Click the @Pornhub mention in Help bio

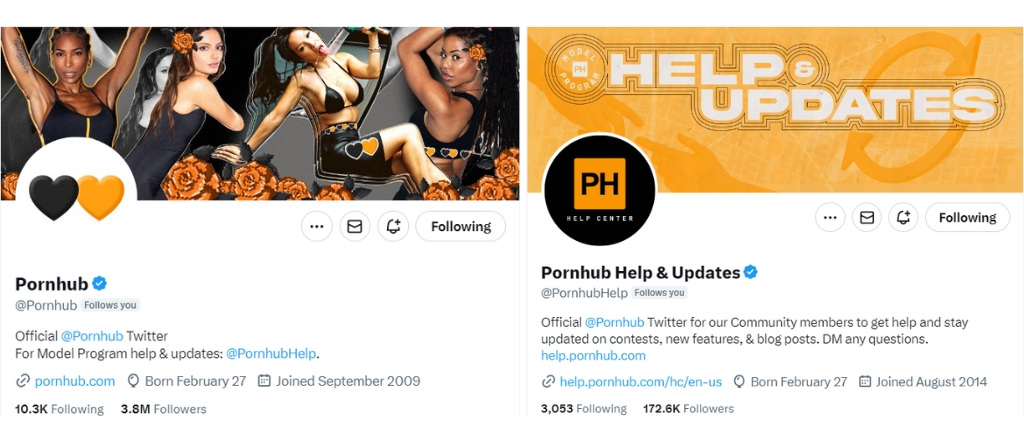pos(614,323)
